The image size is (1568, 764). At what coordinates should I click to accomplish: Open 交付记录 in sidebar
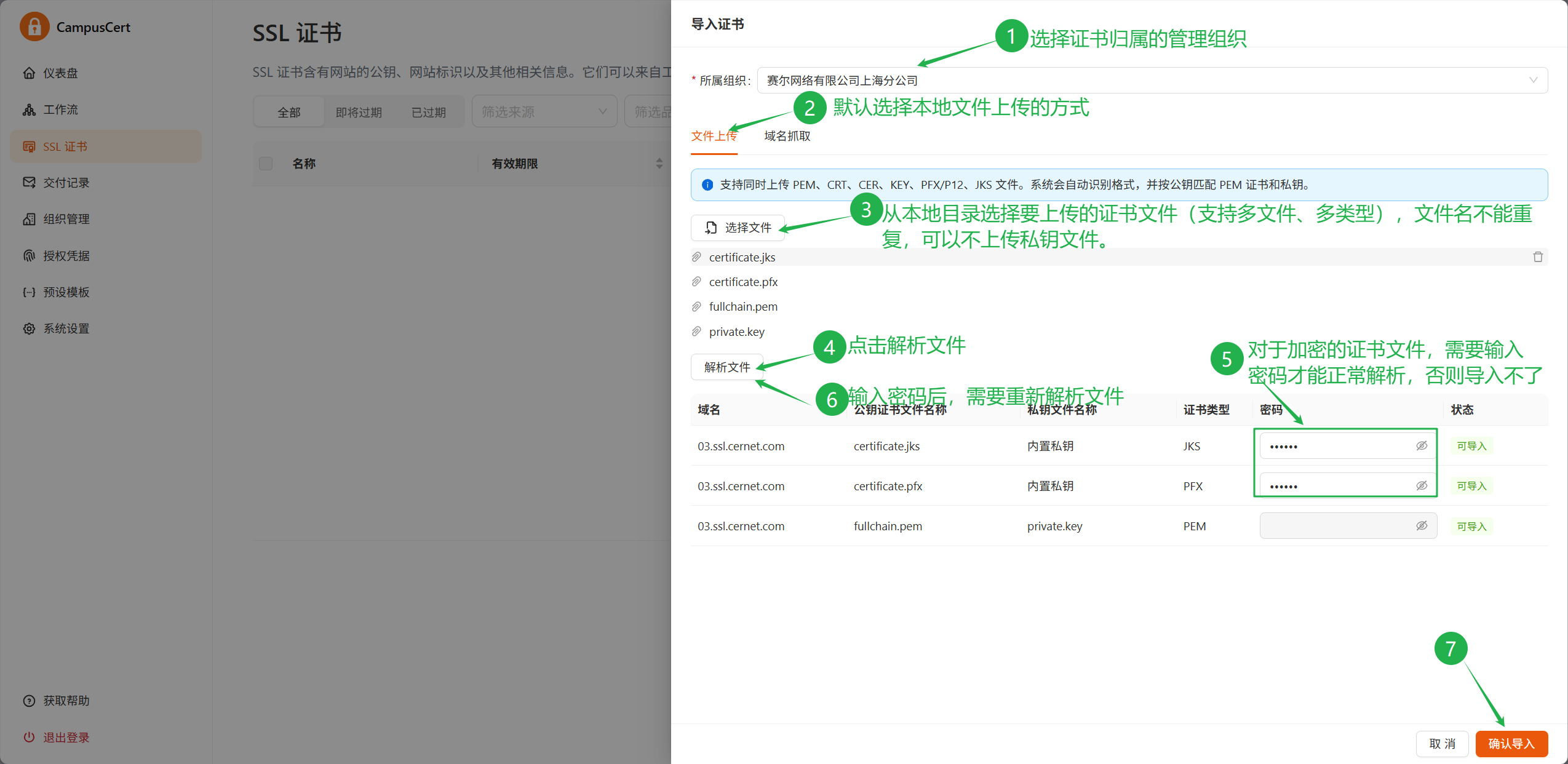(106, 183)
